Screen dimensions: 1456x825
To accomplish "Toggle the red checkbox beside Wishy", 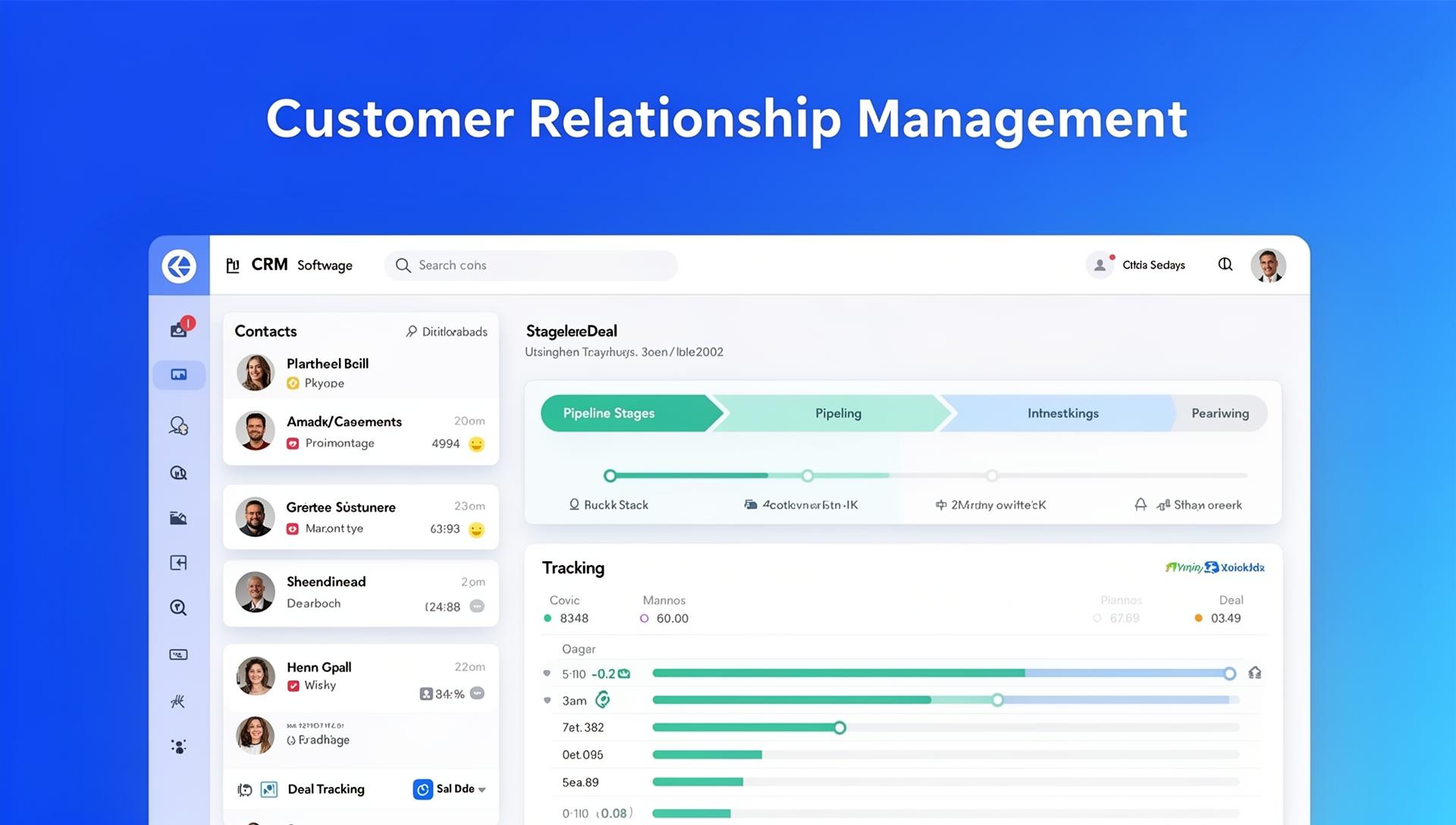I will [293, 685].
